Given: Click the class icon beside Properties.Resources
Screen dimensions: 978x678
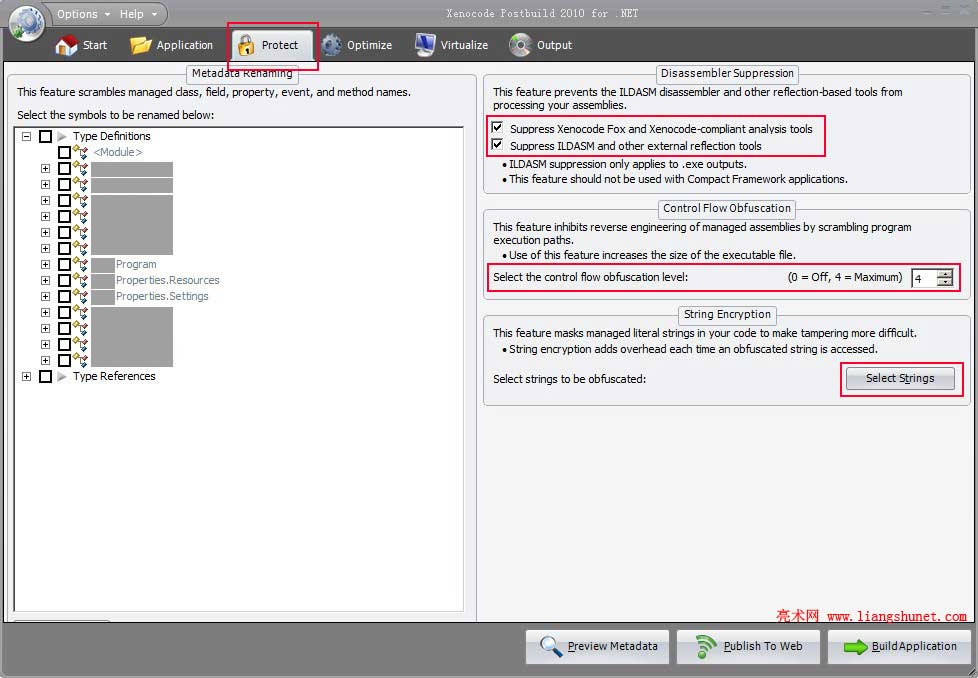Looking at the screenshot, I should point(80,281).
